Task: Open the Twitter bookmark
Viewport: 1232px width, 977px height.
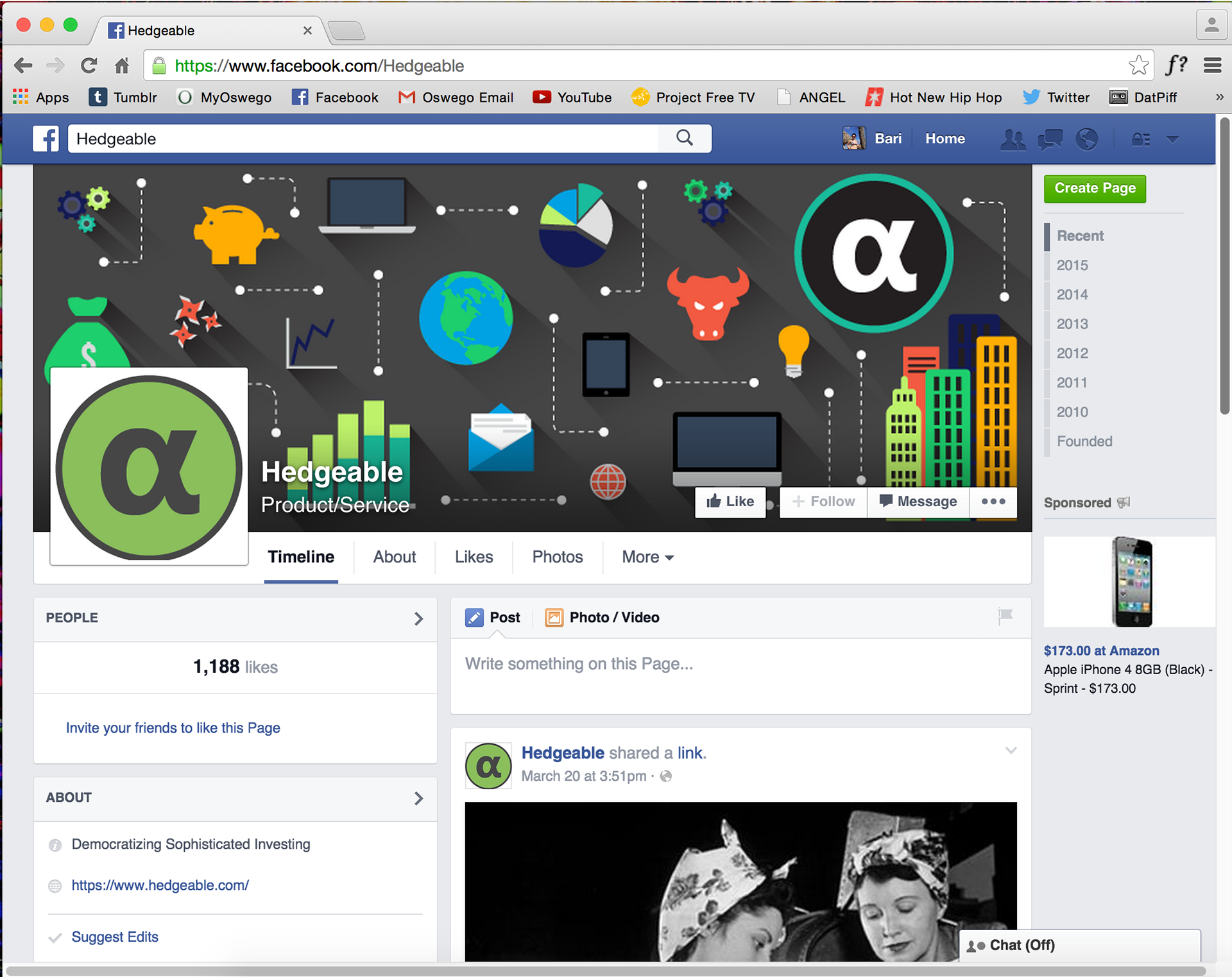Action: click(1056, 98)
